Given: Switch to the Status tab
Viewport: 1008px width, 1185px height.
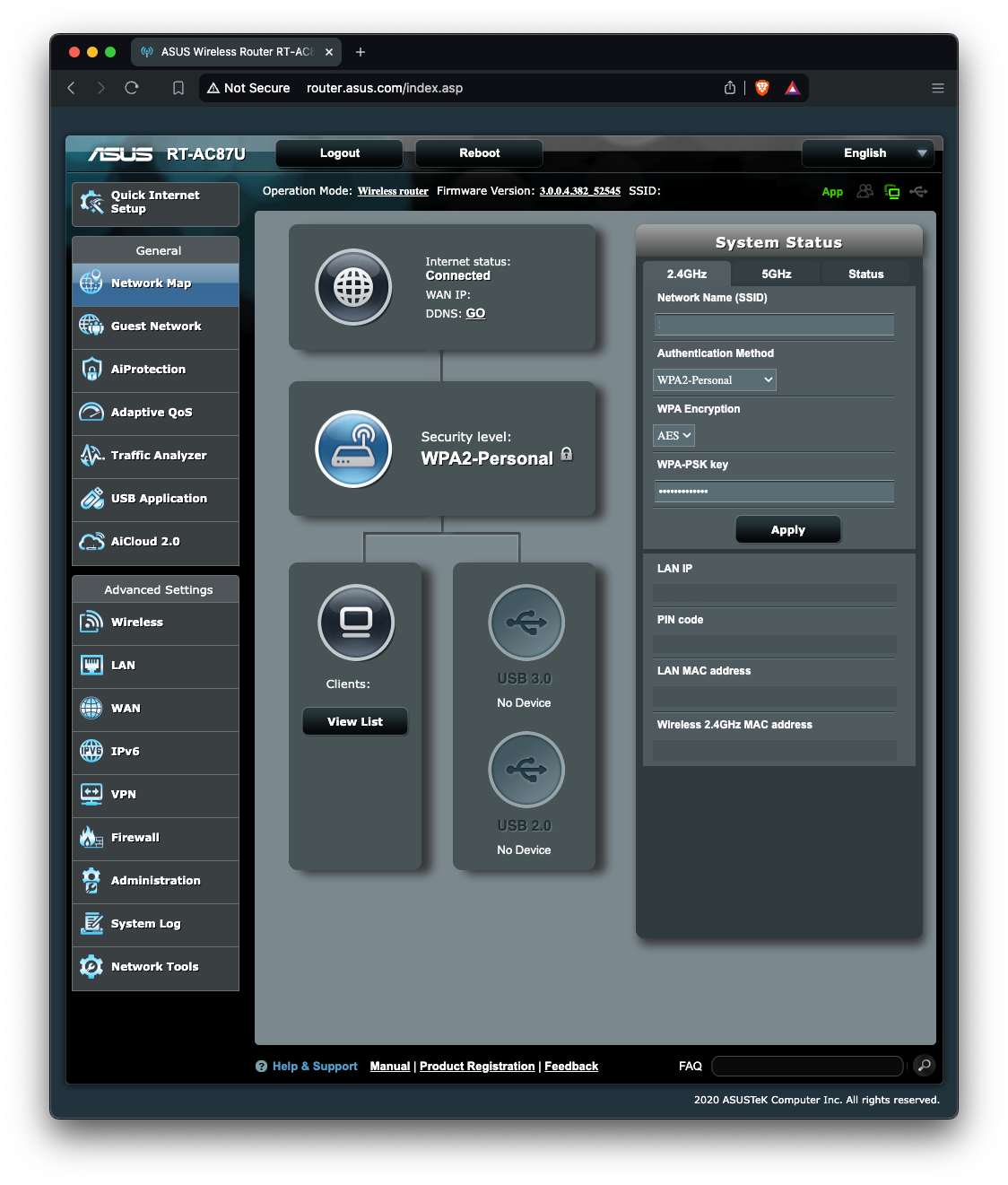Looking at the screenshot, I should pos(866,274).
